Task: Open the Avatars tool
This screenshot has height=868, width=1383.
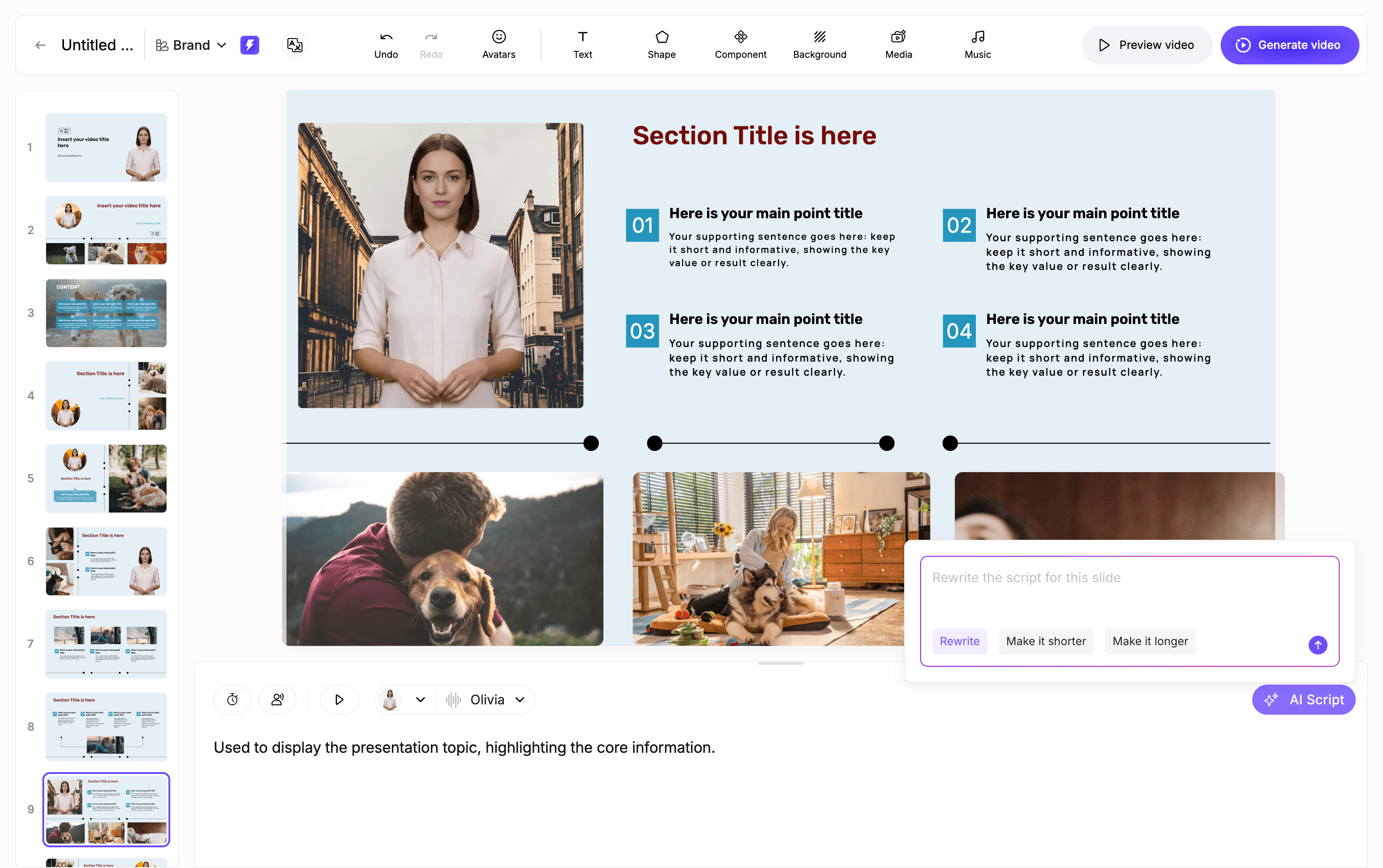Action: point(498,45)
